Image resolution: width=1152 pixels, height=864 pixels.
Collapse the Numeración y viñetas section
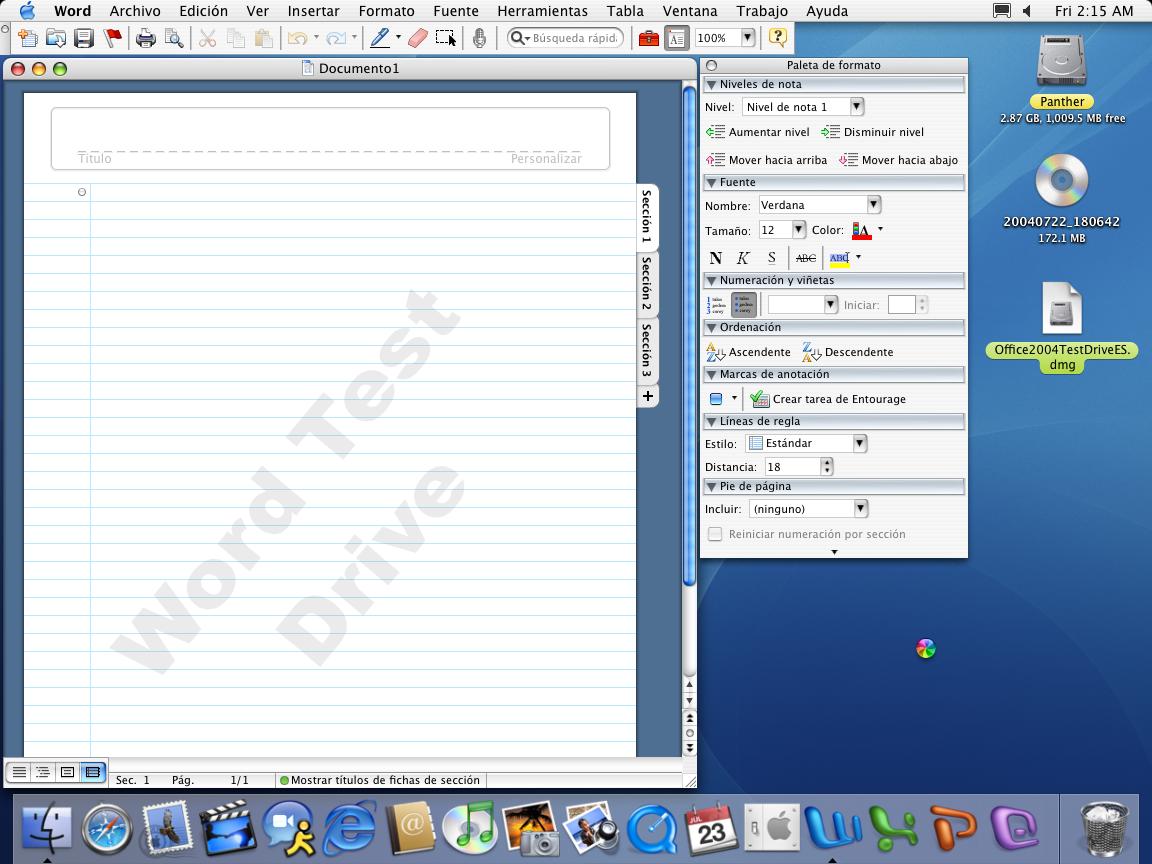tap(711, 280)
